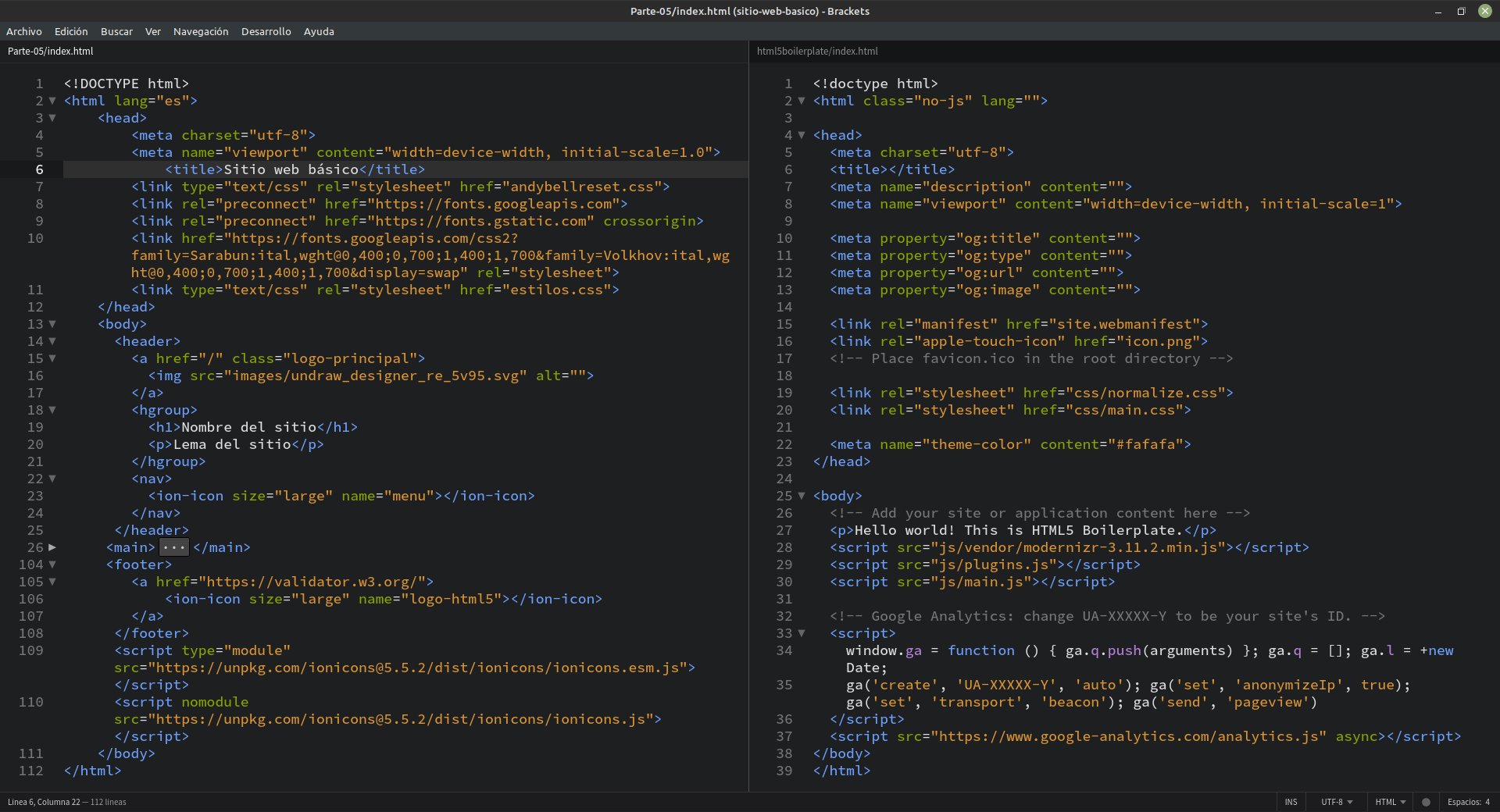1500x812 pixels.
Task: Change the indentation size value 4
Action: tap(1487, 802)
